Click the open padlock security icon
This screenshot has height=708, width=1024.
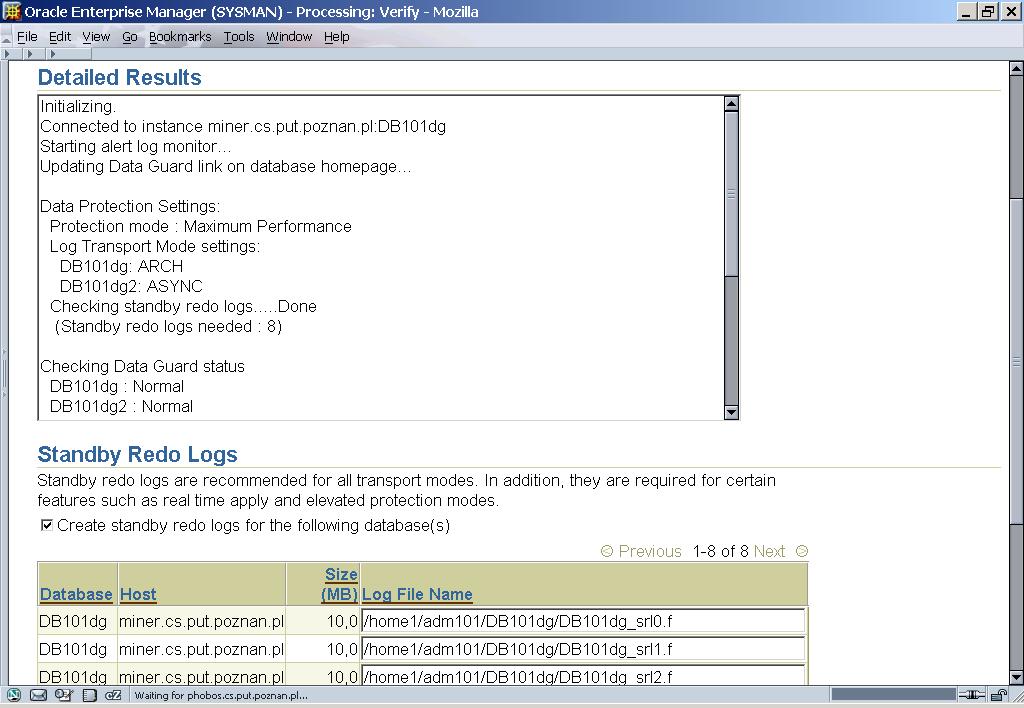[999, 695]
